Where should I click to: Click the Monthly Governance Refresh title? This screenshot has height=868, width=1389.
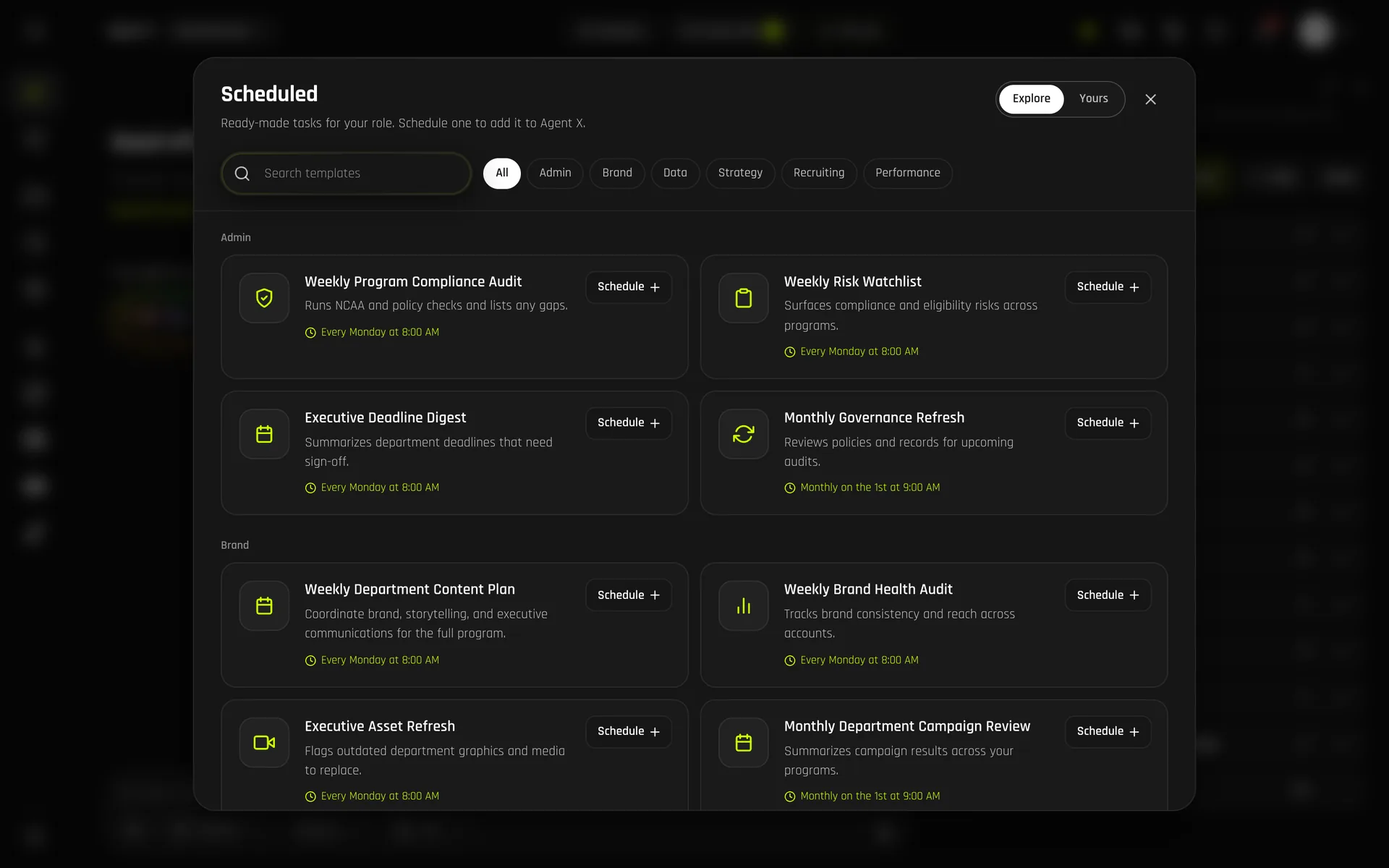(x=874, y=418)
